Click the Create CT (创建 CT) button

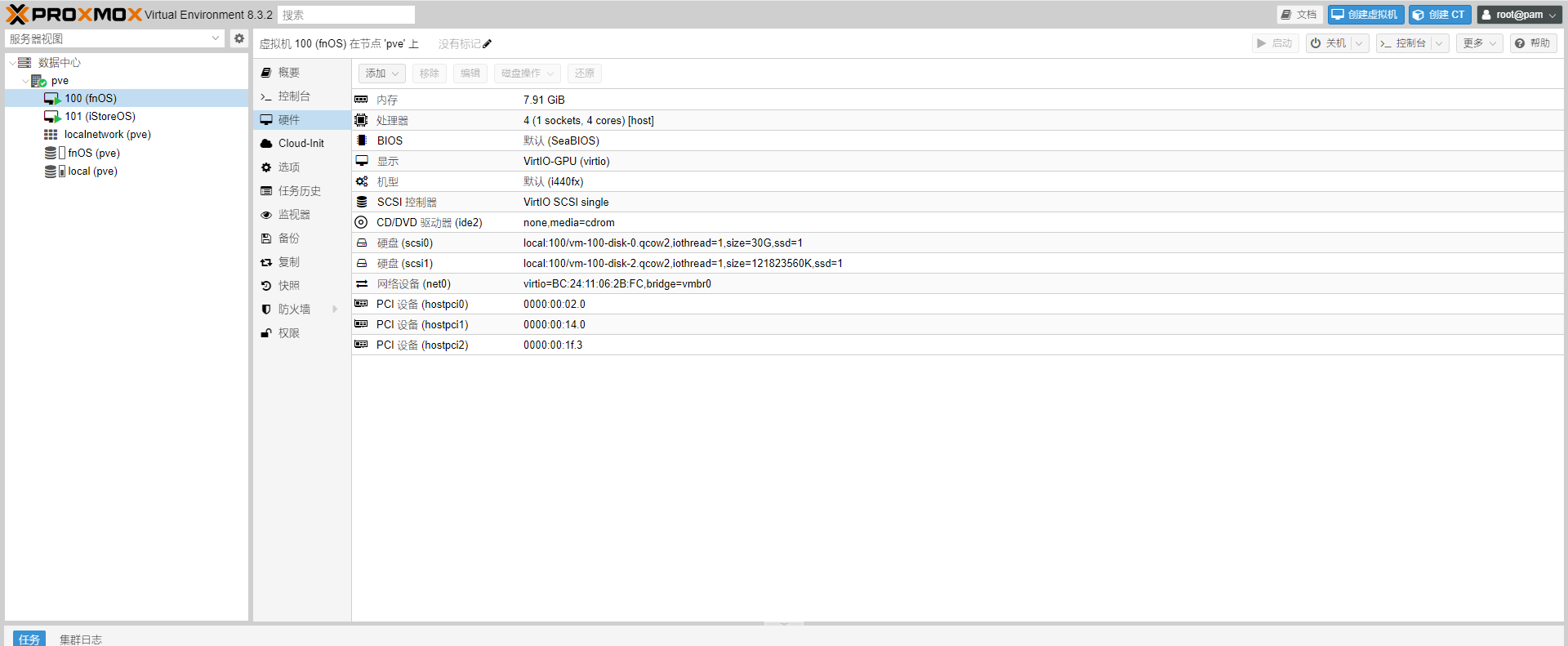click(1440, 15)
